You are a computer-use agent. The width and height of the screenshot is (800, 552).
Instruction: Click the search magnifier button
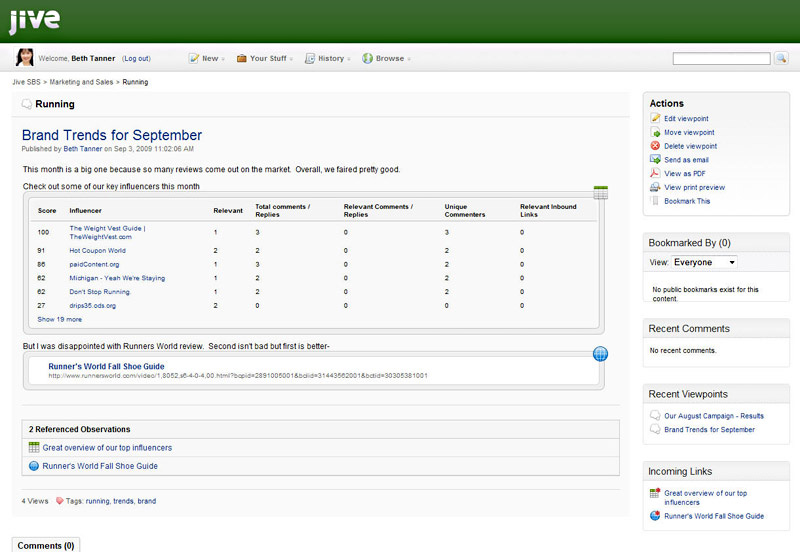click(781, 58)
